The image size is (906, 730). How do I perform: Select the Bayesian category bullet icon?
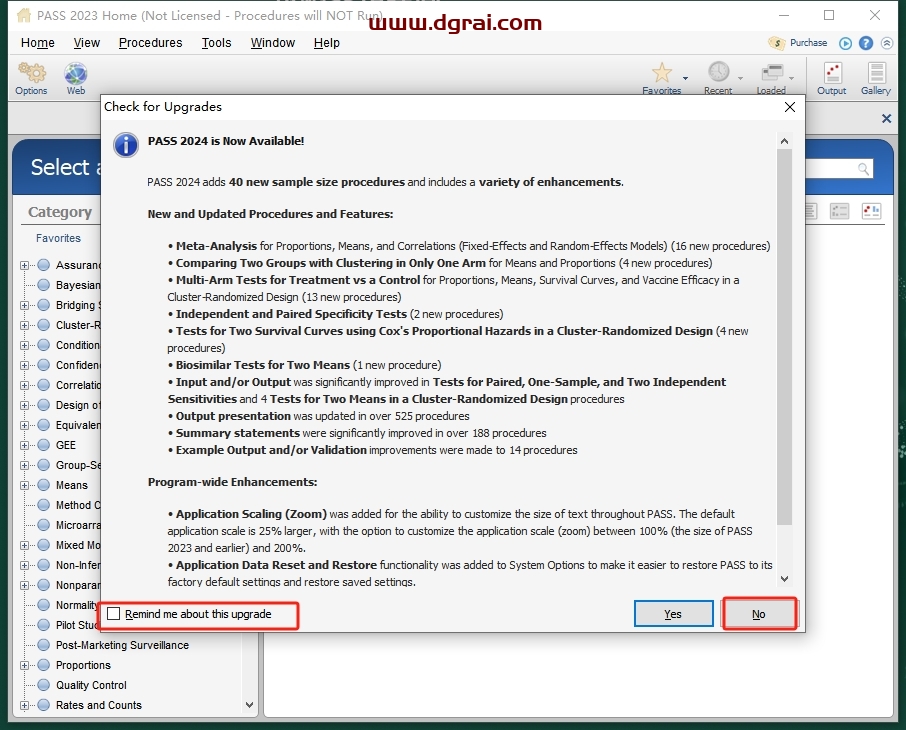tap(43, 285)
